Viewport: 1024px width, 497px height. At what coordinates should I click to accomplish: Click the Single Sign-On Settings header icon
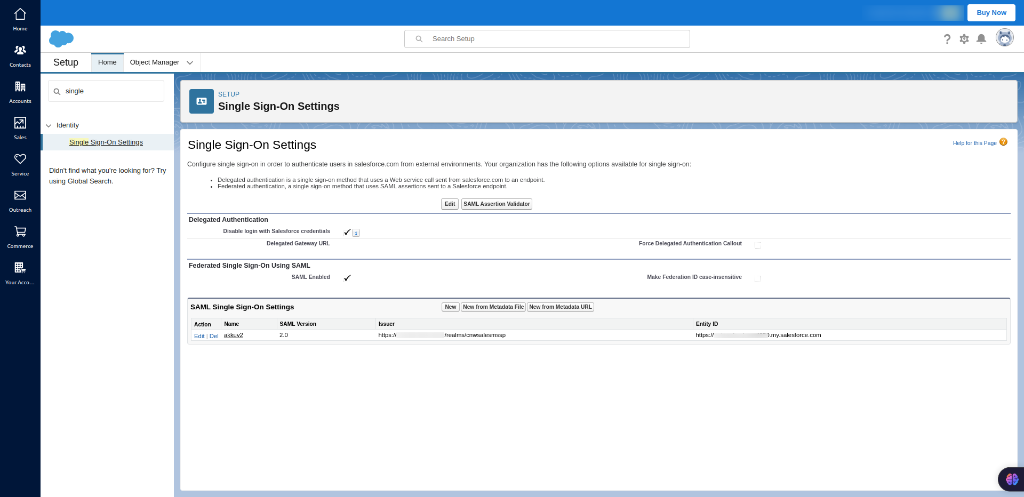point(201,101)
